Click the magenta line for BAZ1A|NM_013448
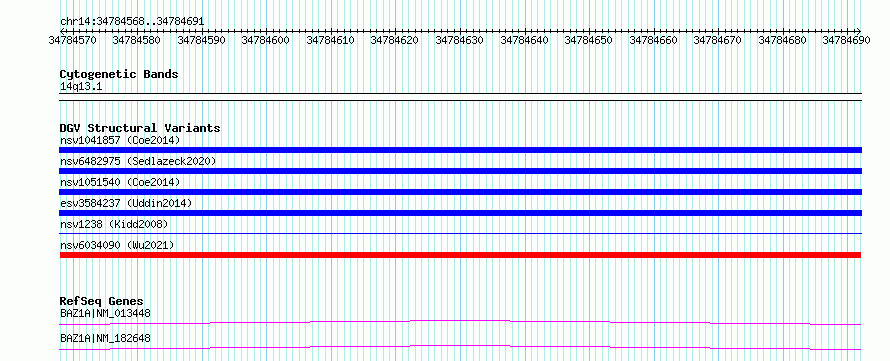The width and height of the screenshot is (890, 361). (x=460, y=322)
